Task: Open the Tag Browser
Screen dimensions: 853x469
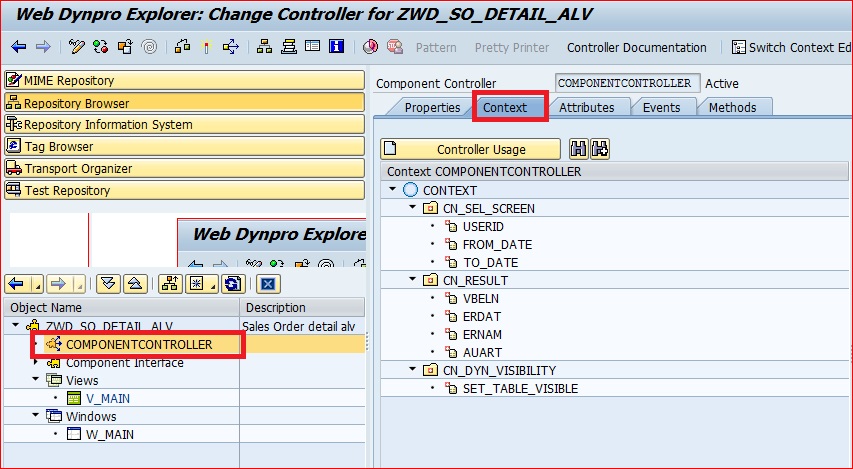Action: (x=184, y=146)
